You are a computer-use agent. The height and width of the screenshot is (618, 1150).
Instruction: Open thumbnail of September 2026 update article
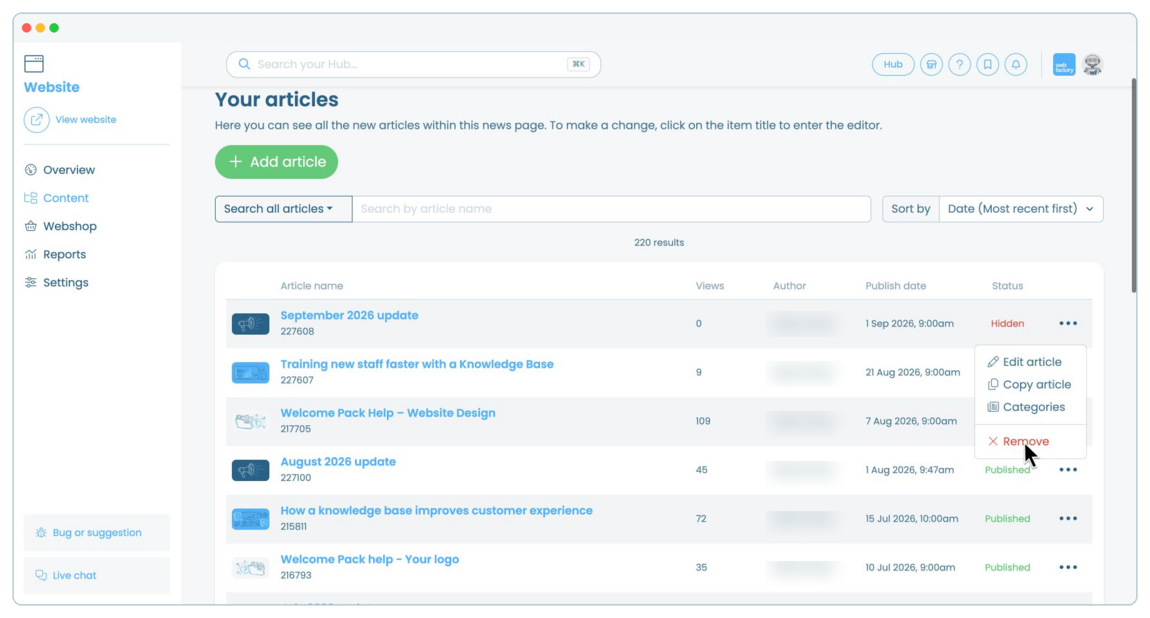(250, 323)
